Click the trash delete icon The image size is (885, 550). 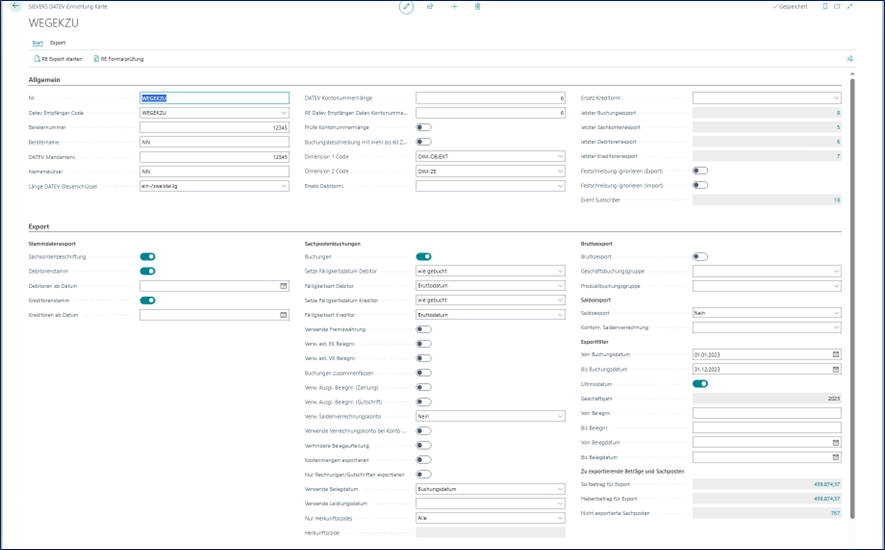478,6
